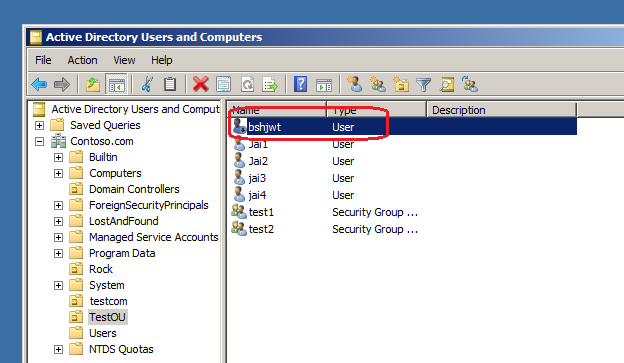Viewport: 624px width, 363px height.
Task: Go up one level with folder icon
Action: [93, 84]
